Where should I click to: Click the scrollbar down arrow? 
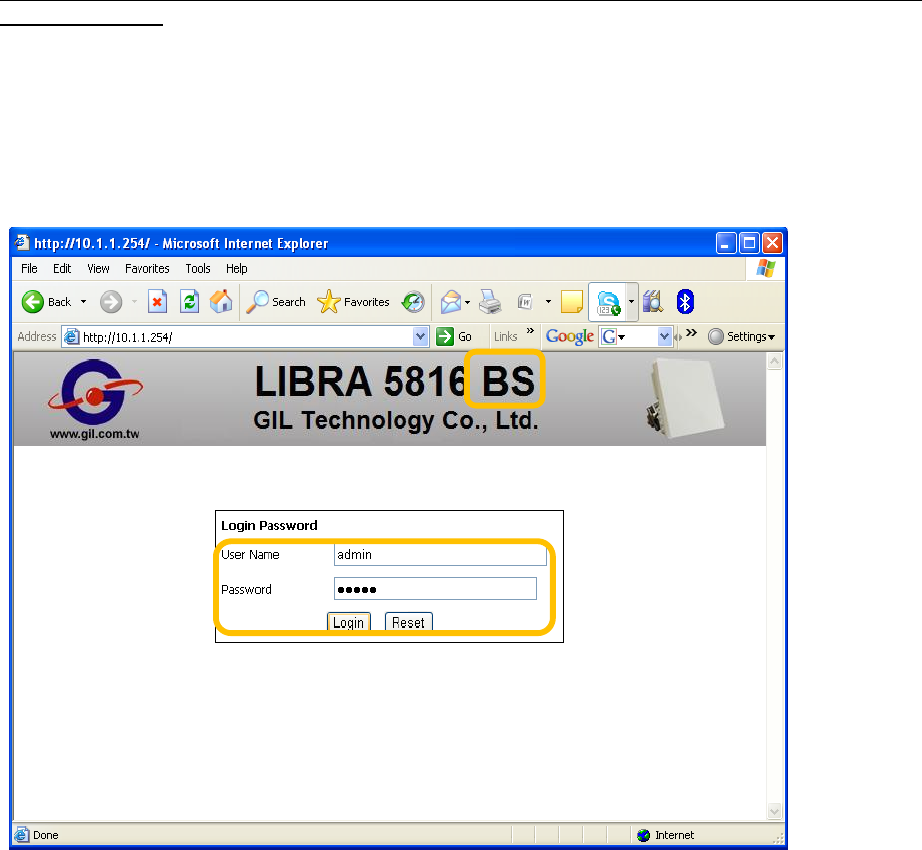[x=774, y=811]
